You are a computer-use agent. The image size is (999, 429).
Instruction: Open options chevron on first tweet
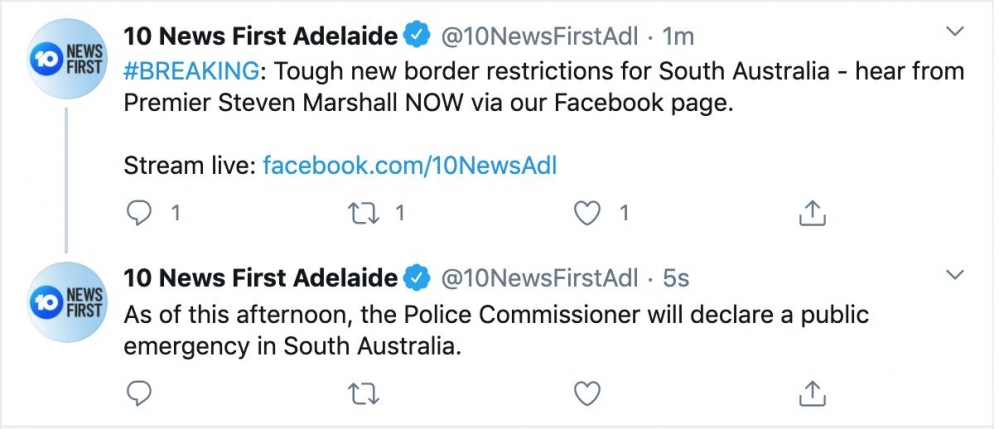pos(955,34)
